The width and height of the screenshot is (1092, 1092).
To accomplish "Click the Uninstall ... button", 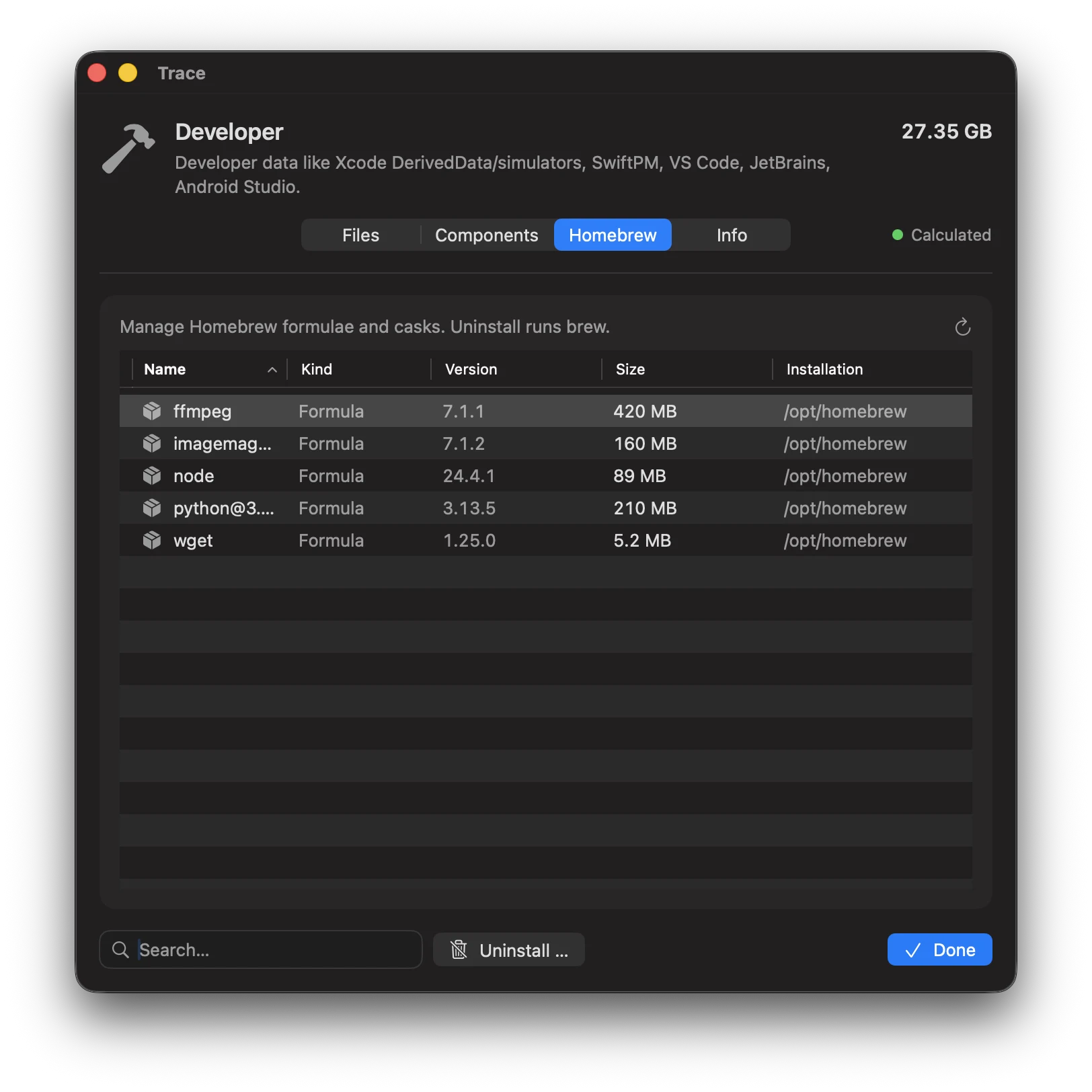I will click(x=509, y=949).
